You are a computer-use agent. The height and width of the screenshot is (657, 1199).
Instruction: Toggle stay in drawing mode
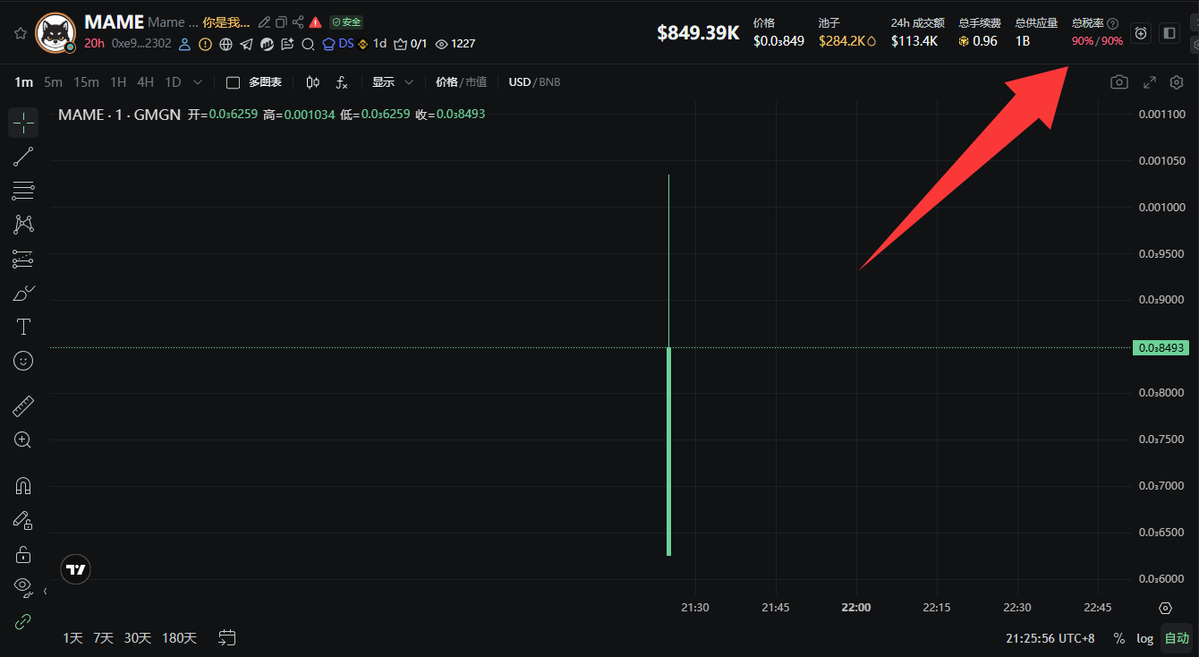click(24, 521)
